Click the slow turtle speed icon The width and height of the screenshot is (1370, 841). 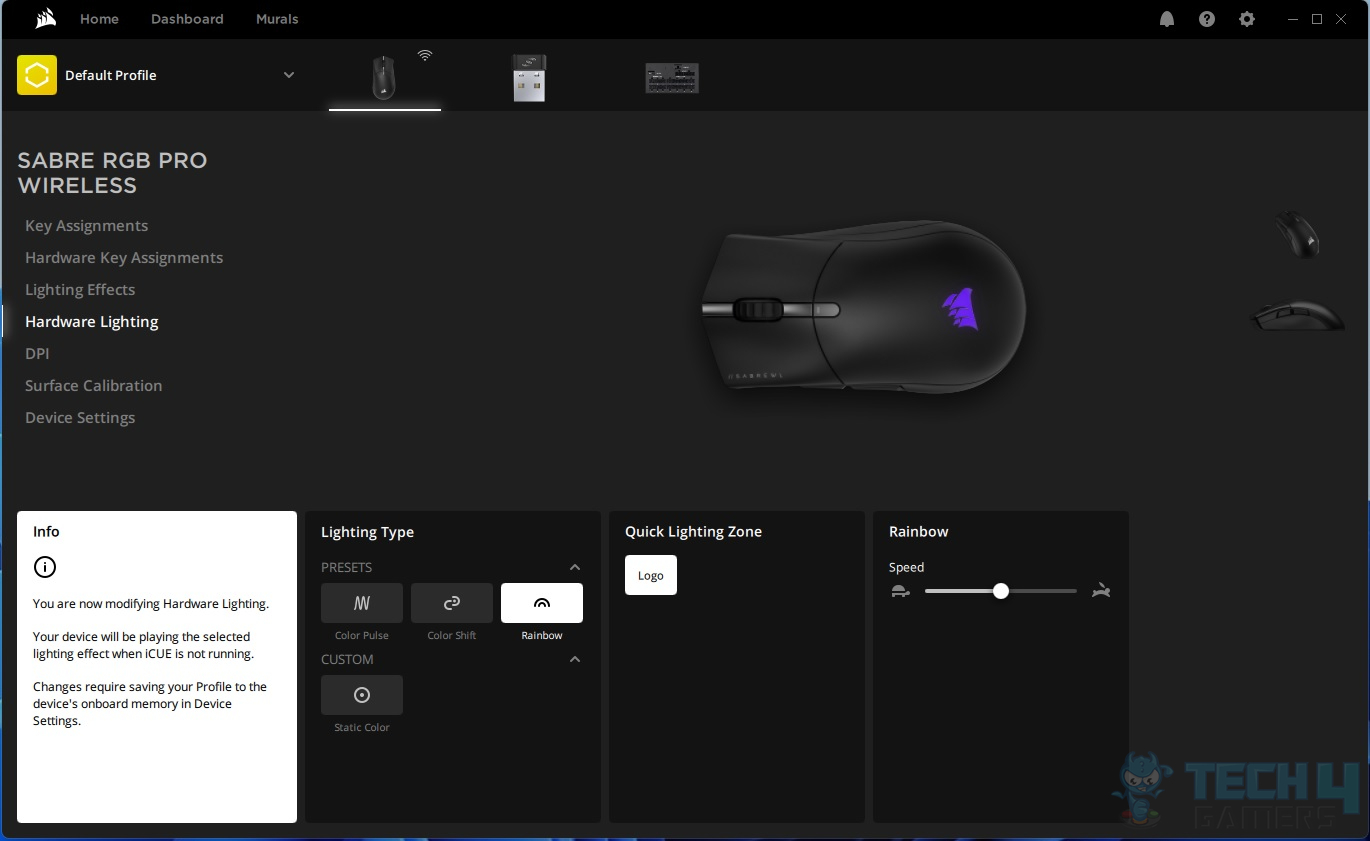coord(901,591)
